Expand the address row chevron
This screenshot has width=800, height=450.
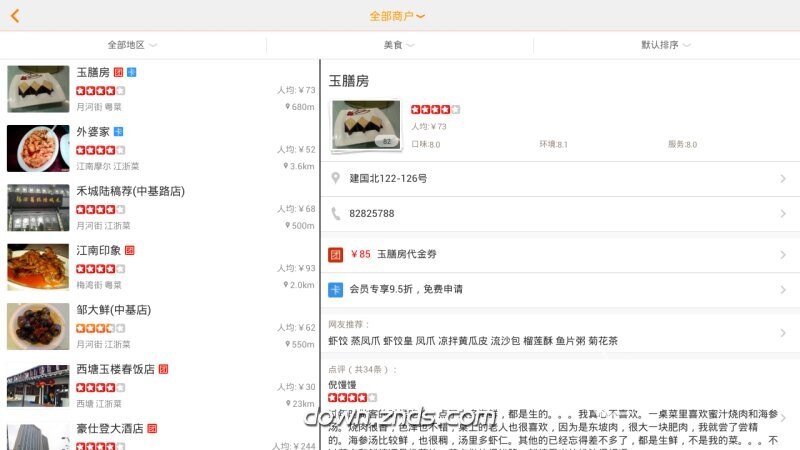coord(783,179)
